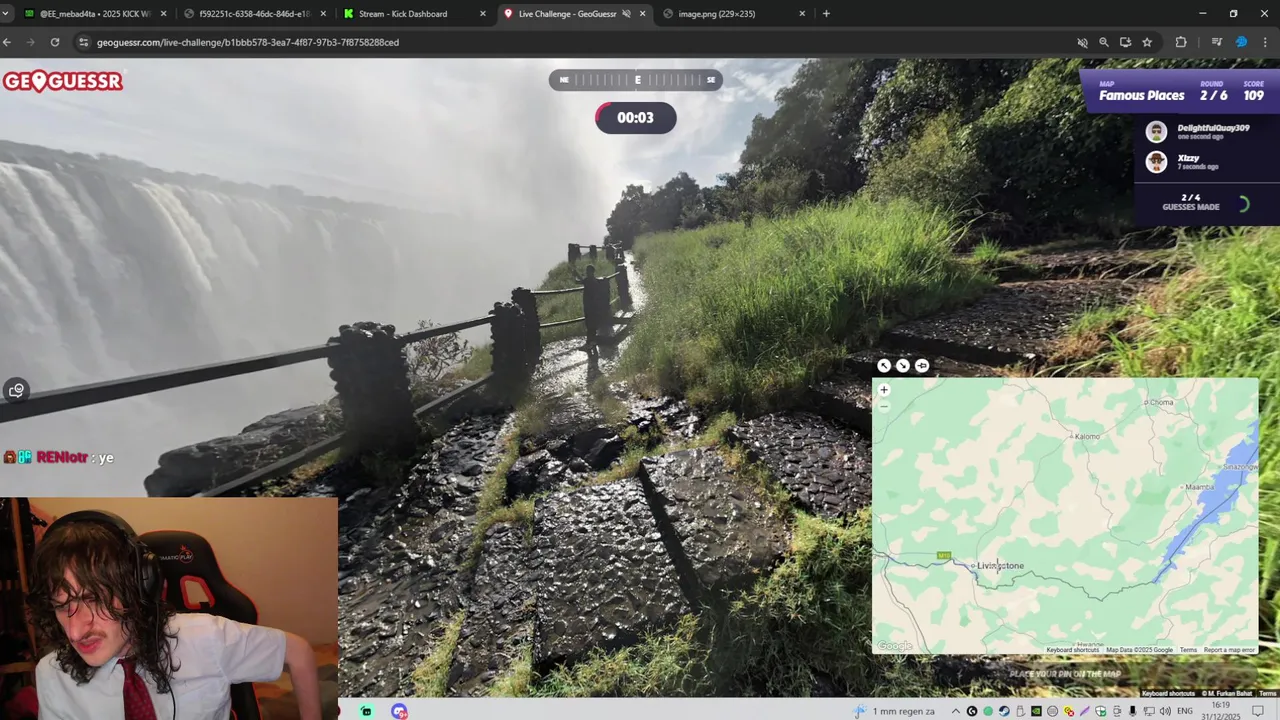This screenshot has width=1280, height=720.
Task: Click the tab audio mute icon on GeoGuessr tab
Action: (x=627, y=14)
